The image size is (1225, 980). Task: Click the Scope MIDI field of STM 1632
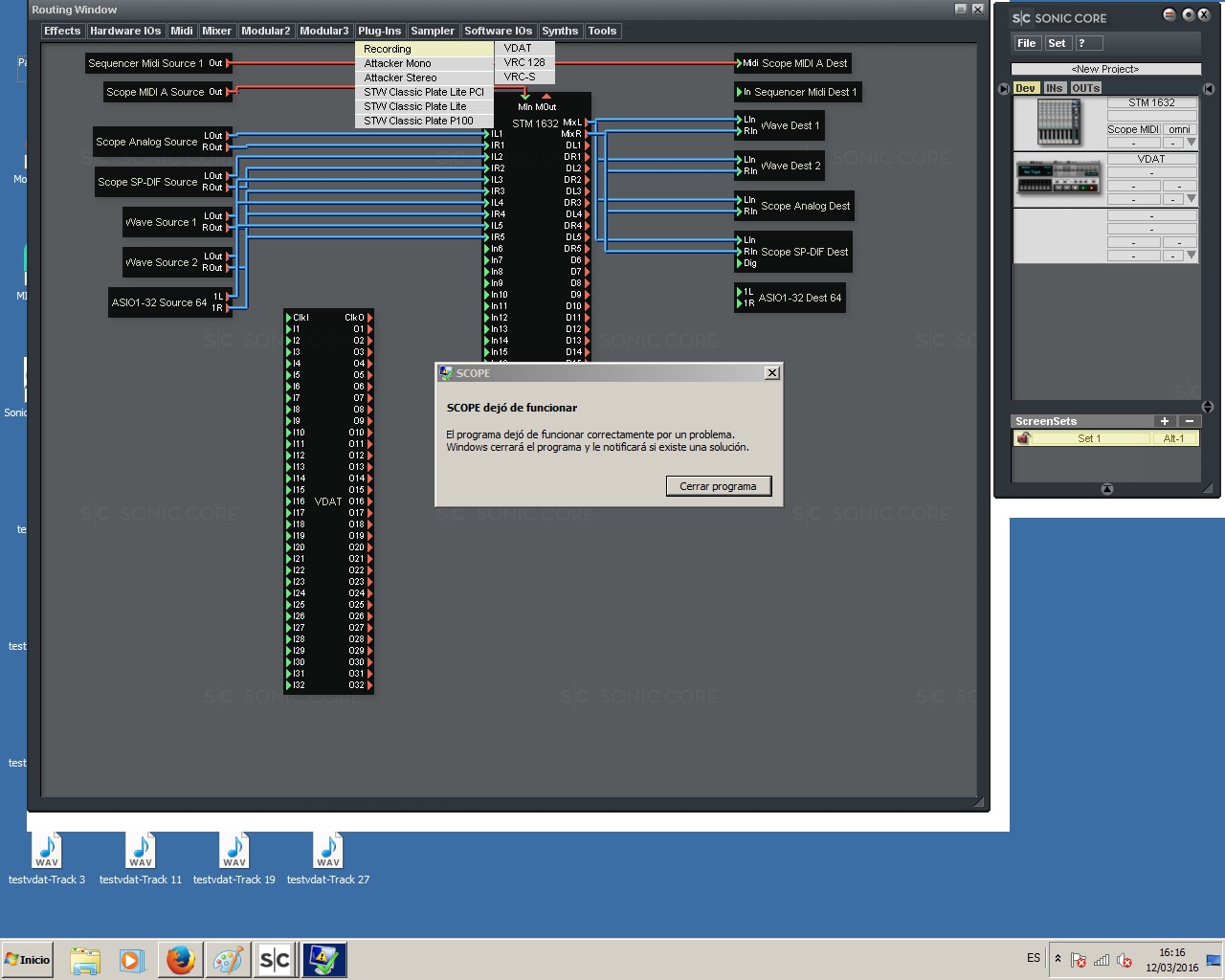1133,129
